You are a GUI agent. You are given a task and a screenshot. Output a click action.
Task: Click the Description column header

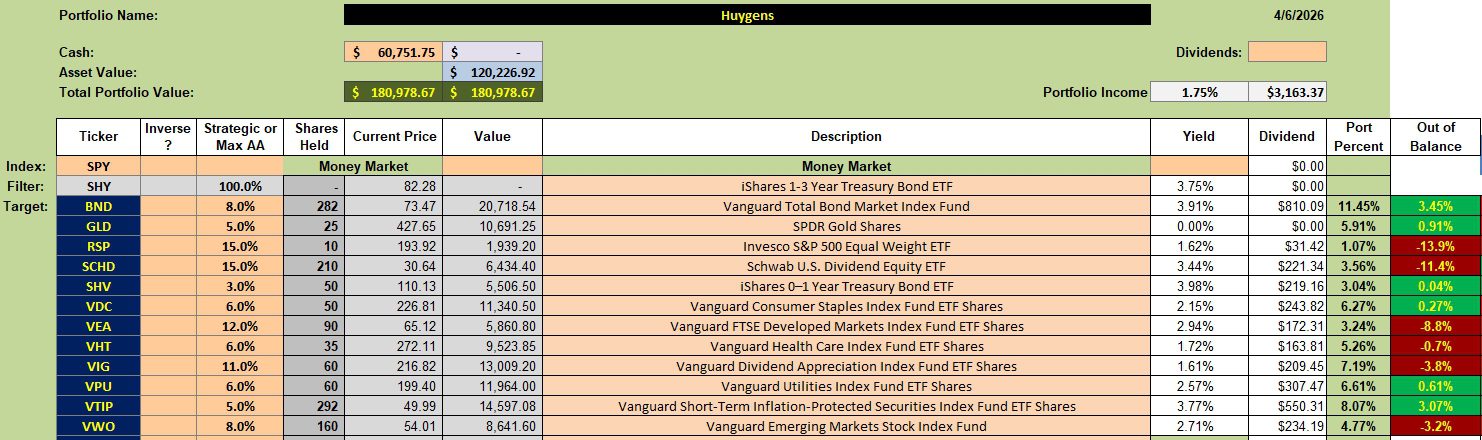(x=846, y=137)
